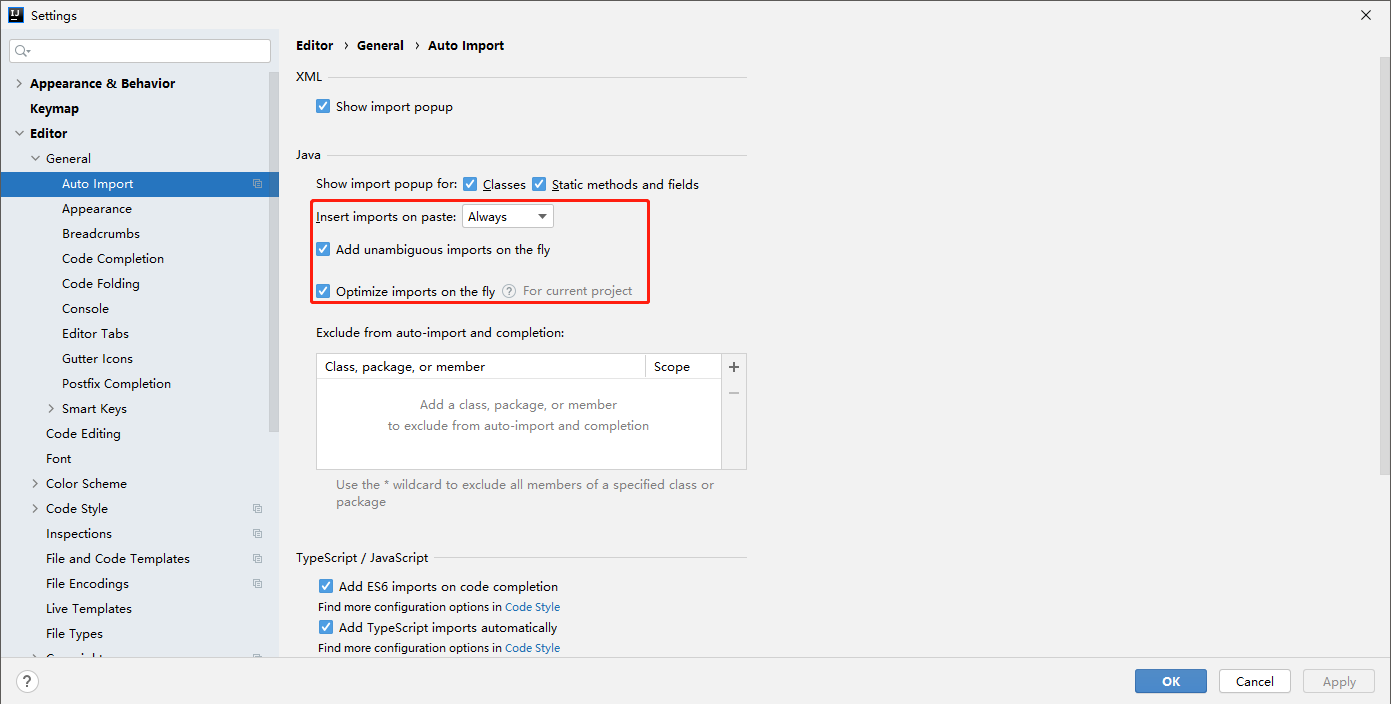Click the minus icon to remove exclusion
This screenshot has width=1391, height=704.
click(734, 393)
